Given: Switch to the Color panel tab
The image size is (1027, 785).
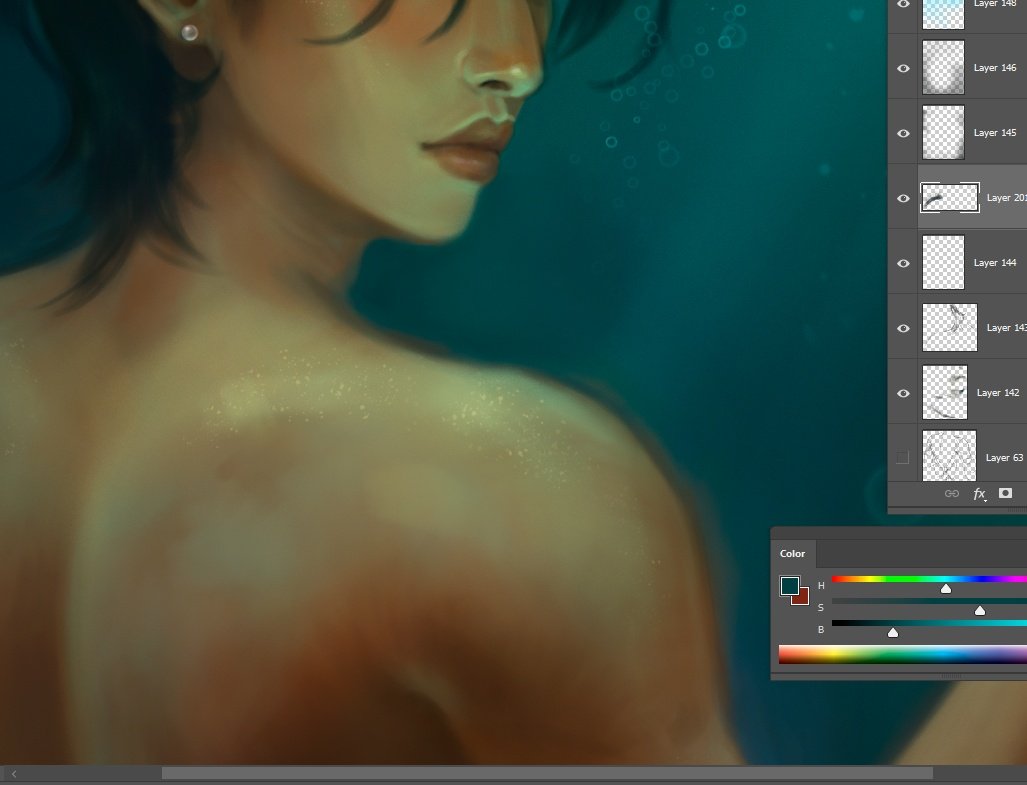Looking at the screenshot, I should coord(793,554).
